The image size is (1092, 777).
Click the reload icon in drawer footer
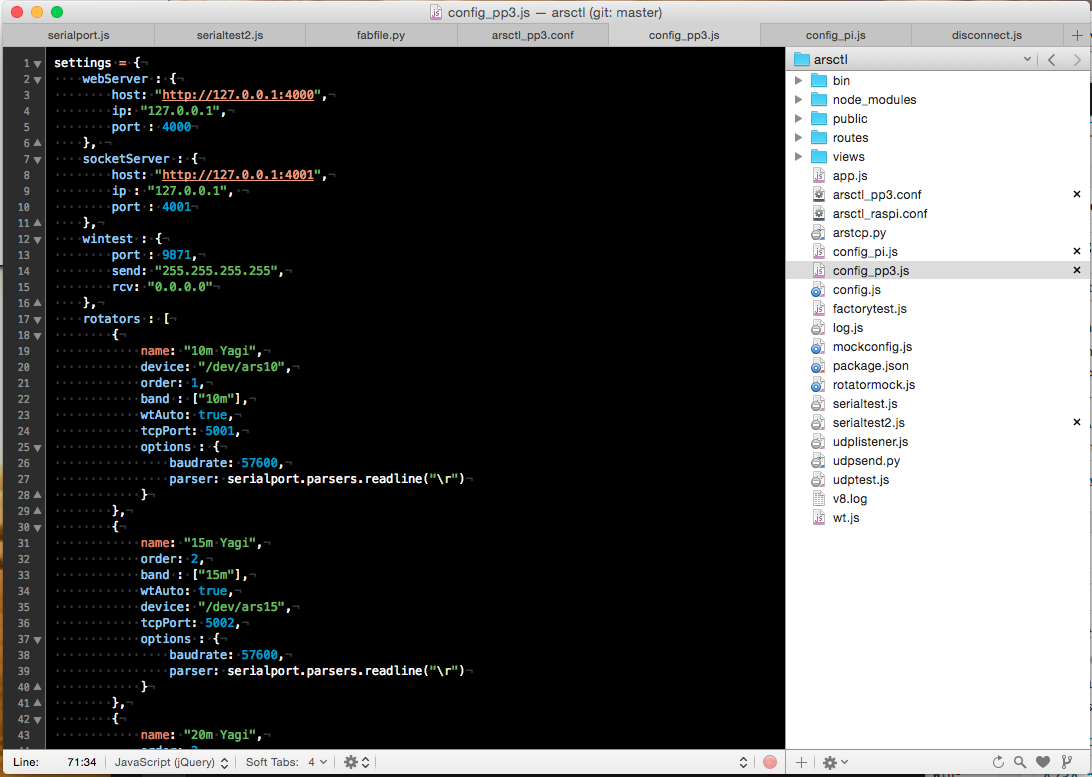(x=998, y=762)
